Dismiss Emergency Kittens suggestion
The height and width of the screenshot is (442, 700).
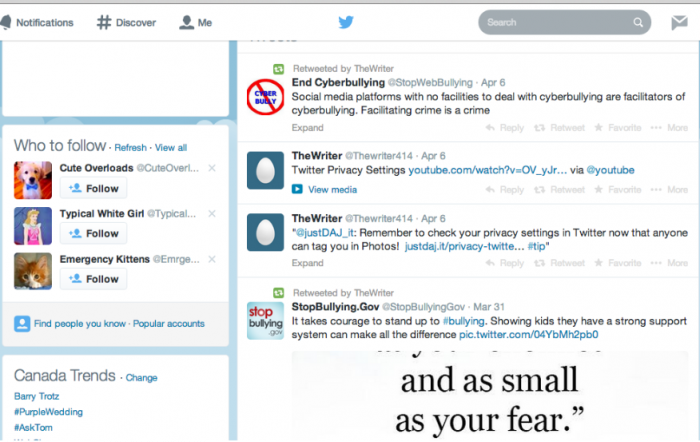[212, 259]
